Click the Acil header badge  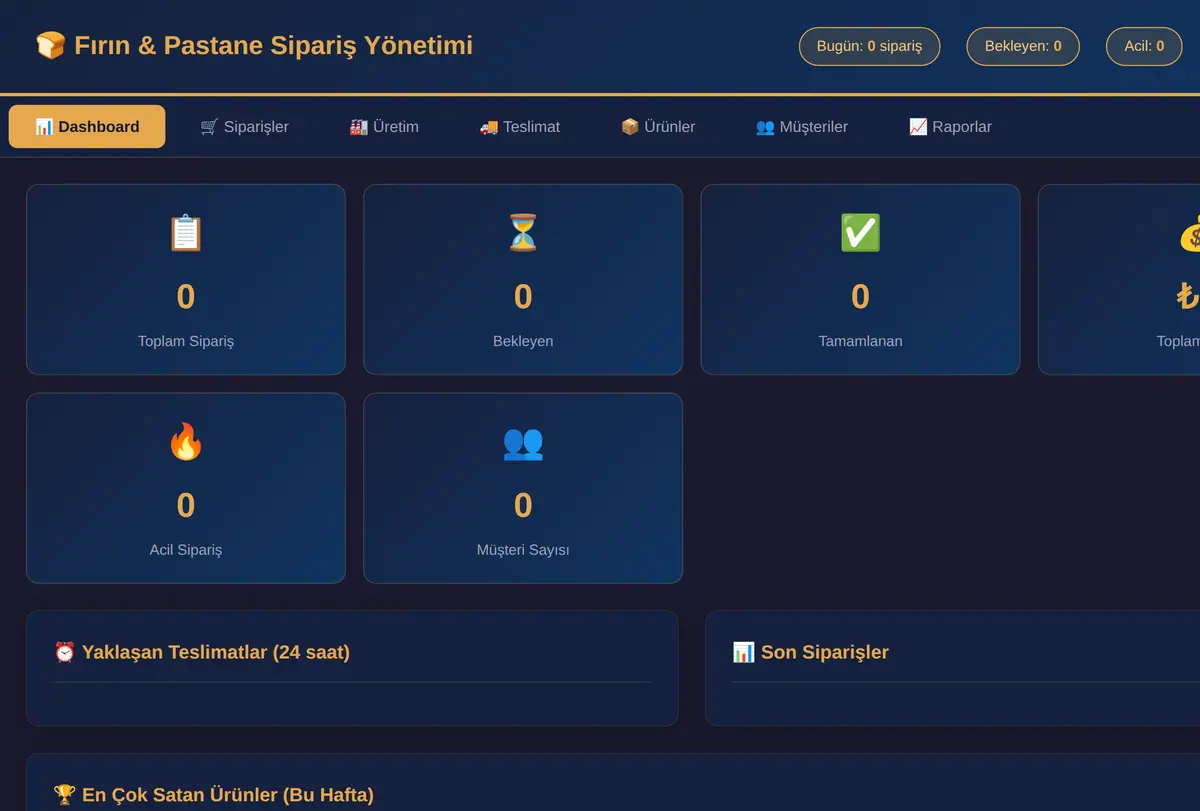(x=1144, y=46)
